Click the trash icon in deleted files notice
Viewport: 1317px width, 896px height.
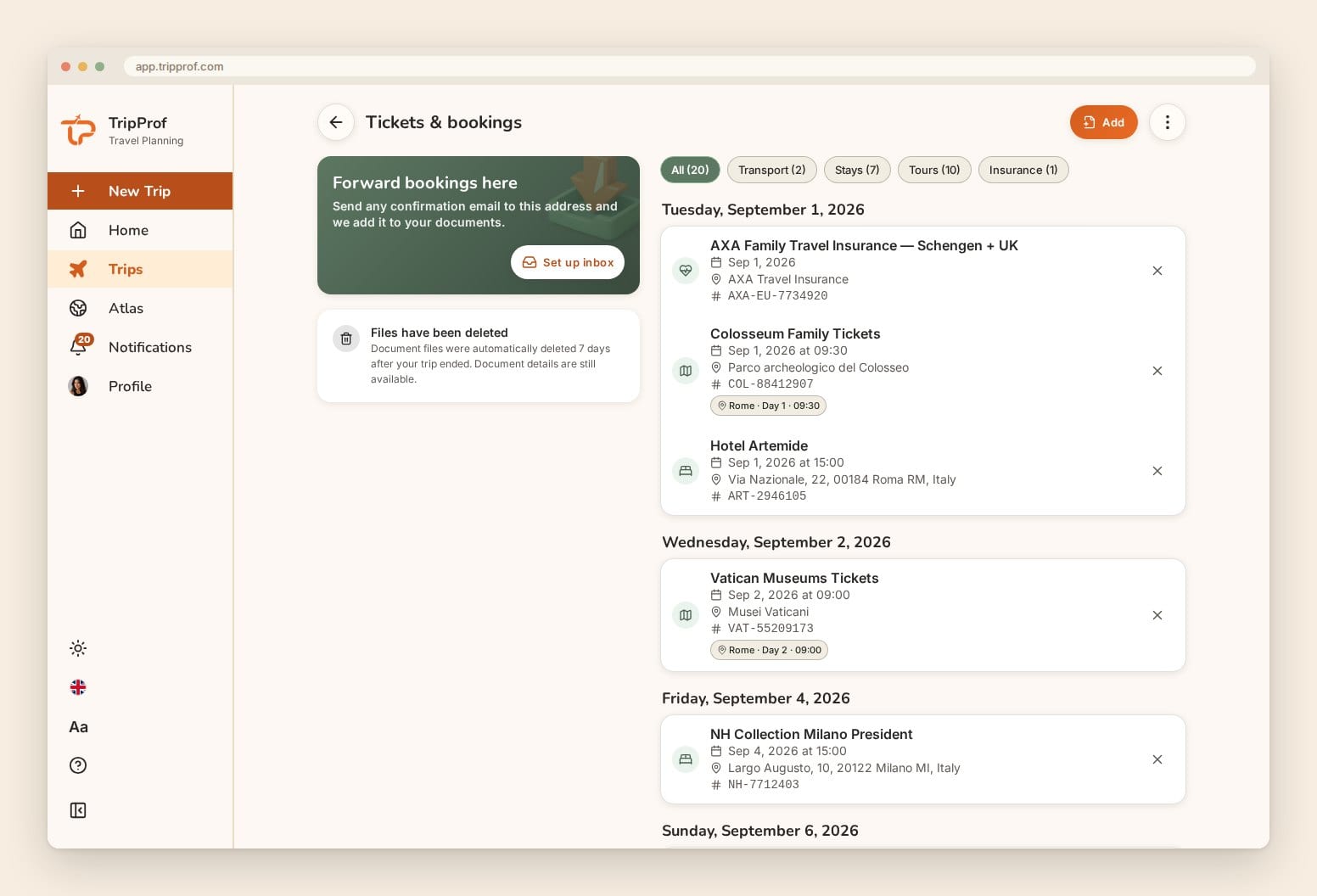tap(346, 339)
